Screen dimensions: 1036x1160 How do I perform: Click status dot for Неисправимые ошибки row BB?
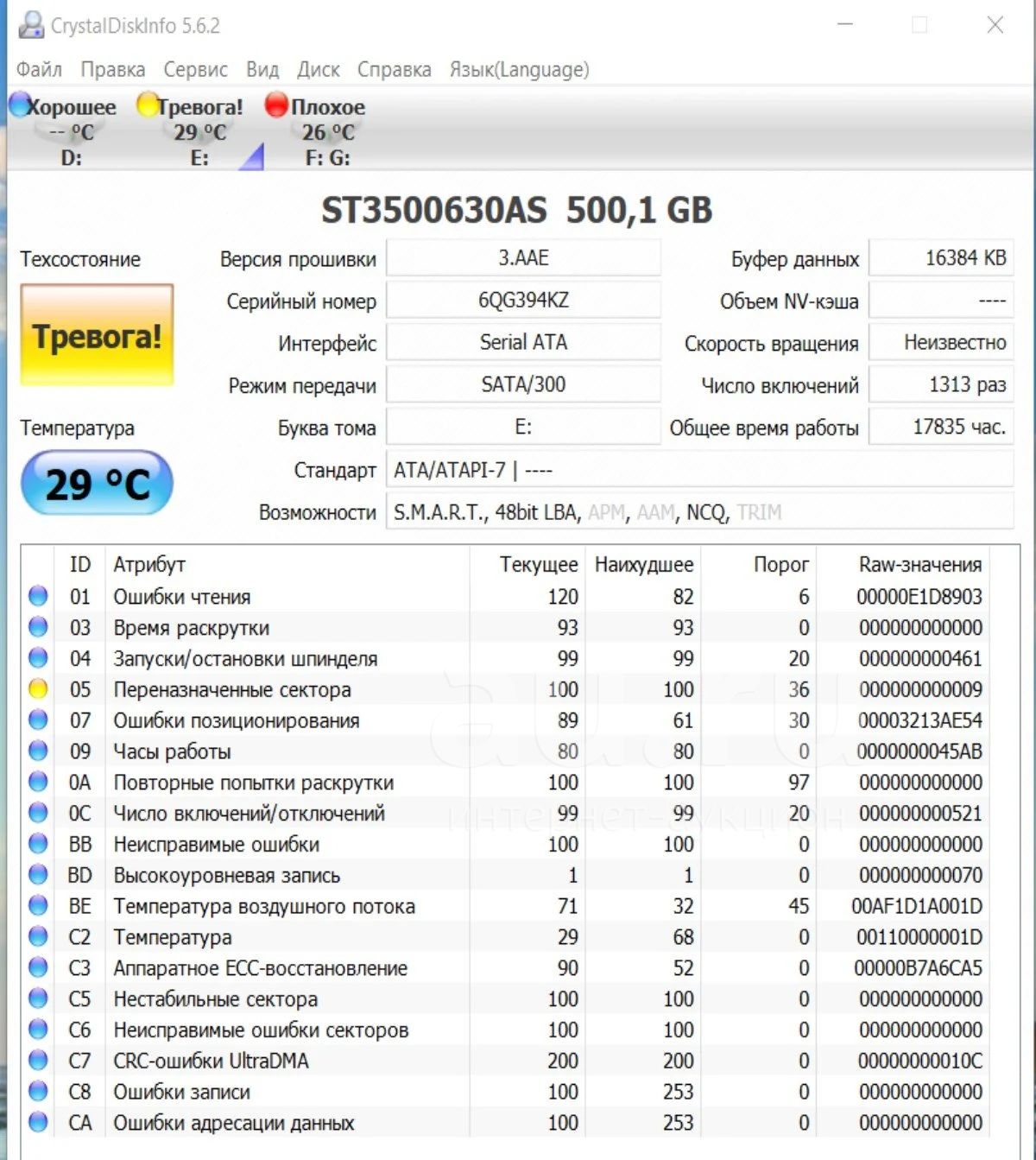pyautogui.click(x=38, y=844)
